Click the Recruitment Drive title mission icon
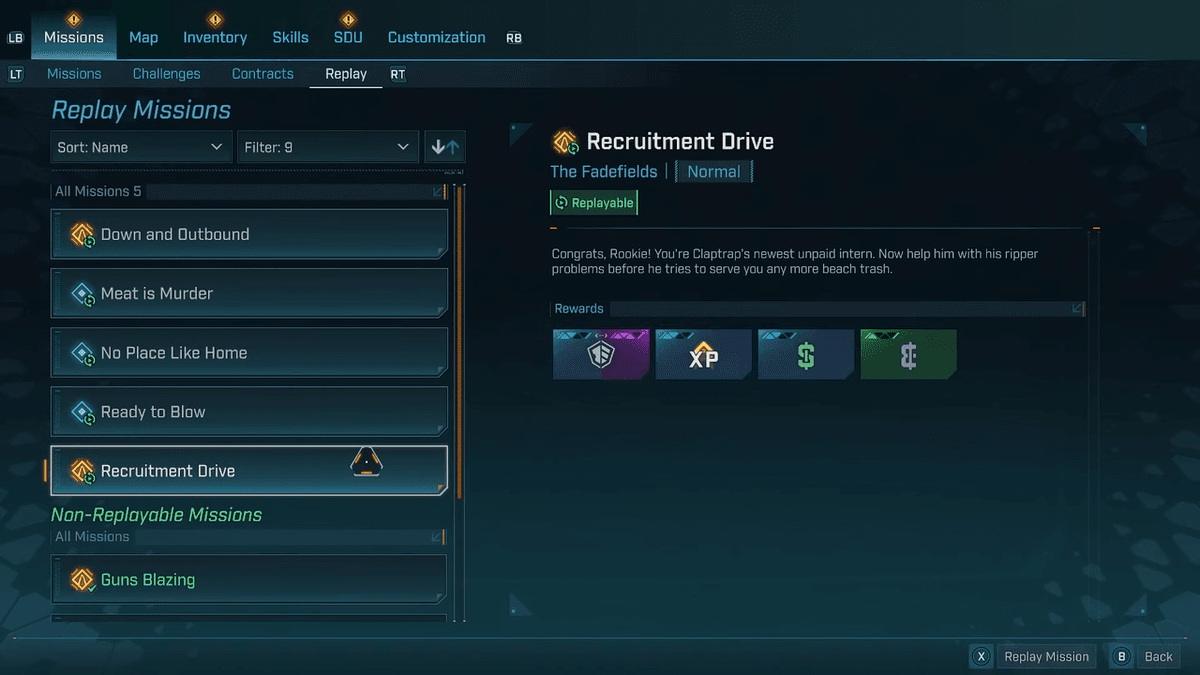Image resolution: width=1200 pixels, height=675 pixels. pos(565,142)
